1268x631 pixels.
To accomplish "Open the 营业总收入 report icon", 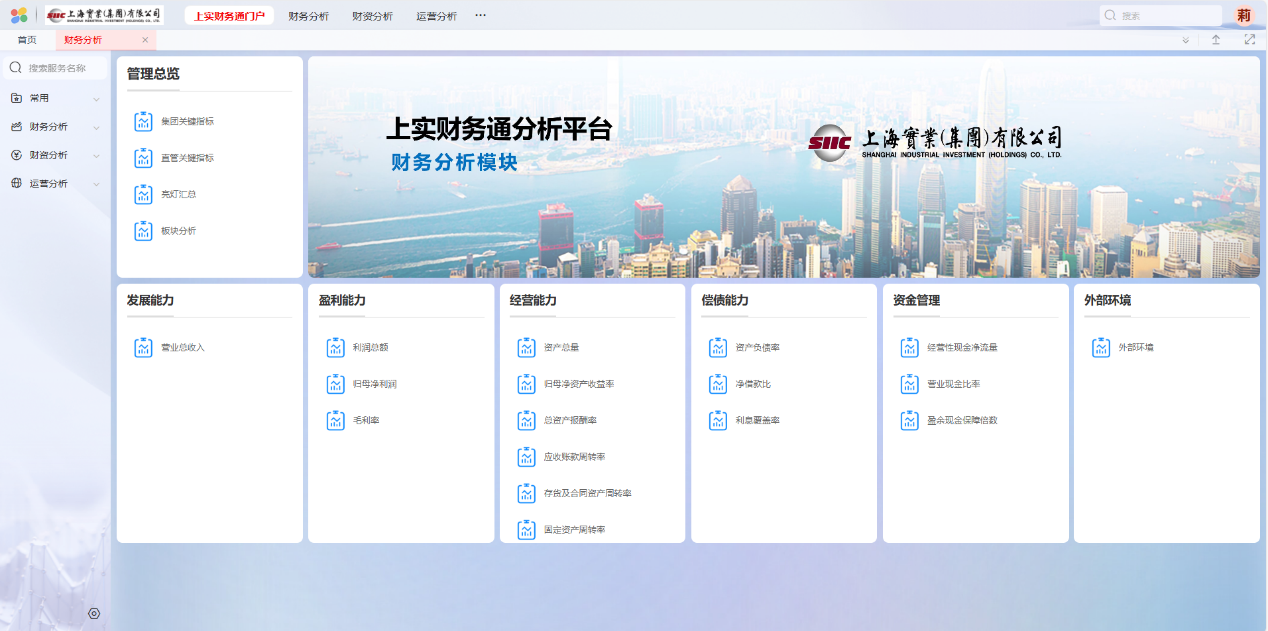I will click(143, 348).
